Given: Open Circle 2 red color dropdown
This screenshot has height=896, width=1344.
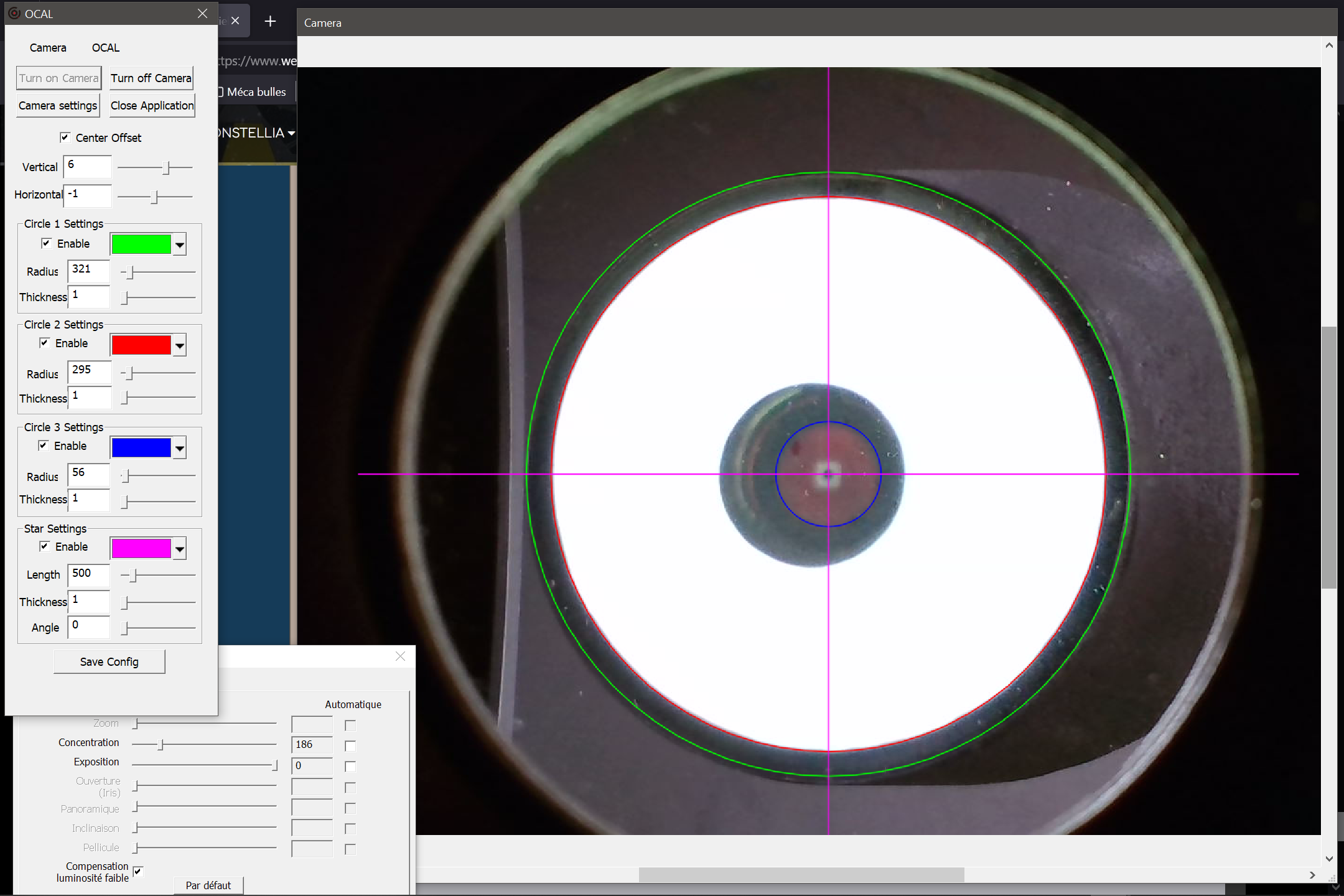Looking at the screenshot, I should [180, 346].
